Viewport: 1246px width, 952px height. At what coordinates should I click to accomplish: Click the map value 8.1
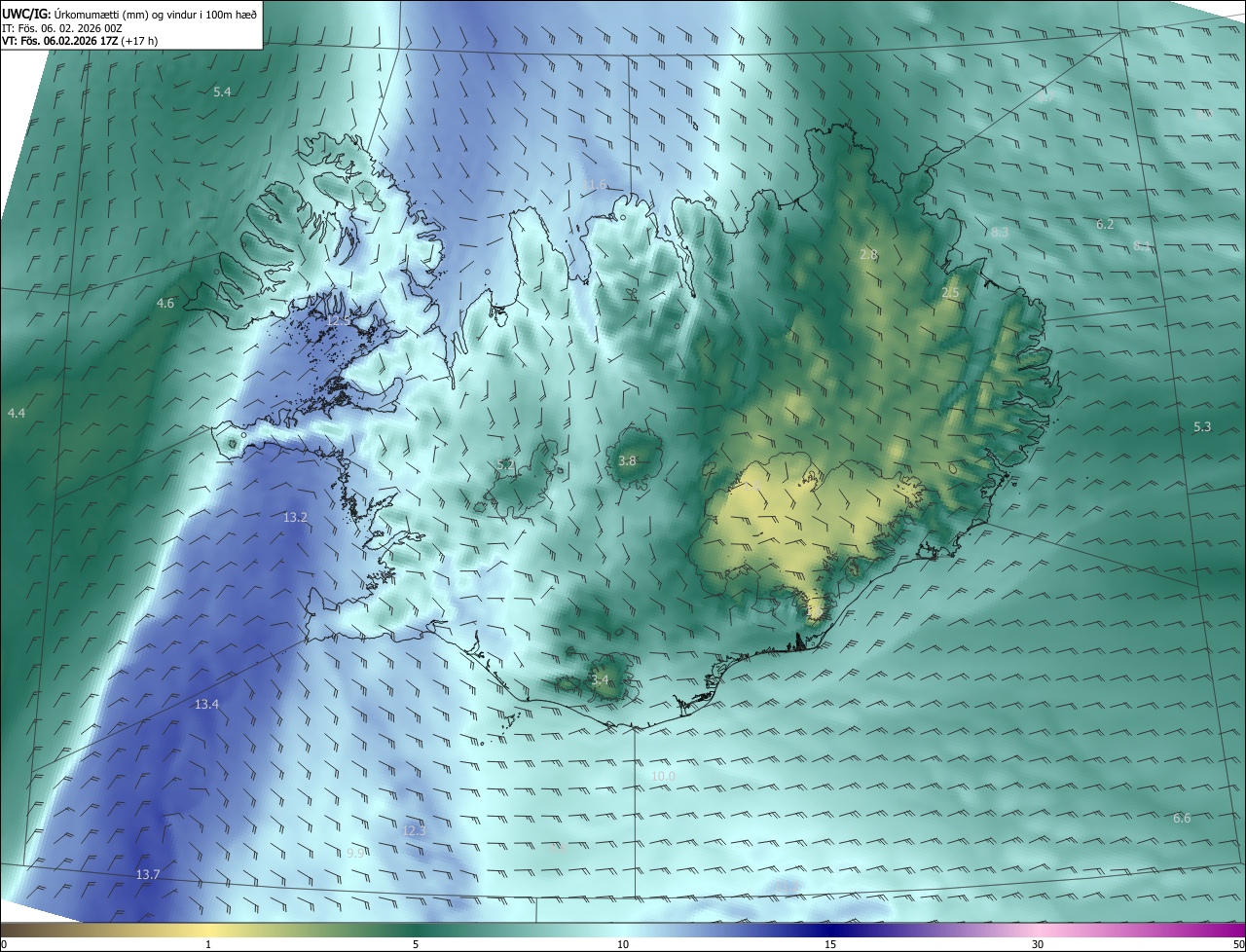1142,246
